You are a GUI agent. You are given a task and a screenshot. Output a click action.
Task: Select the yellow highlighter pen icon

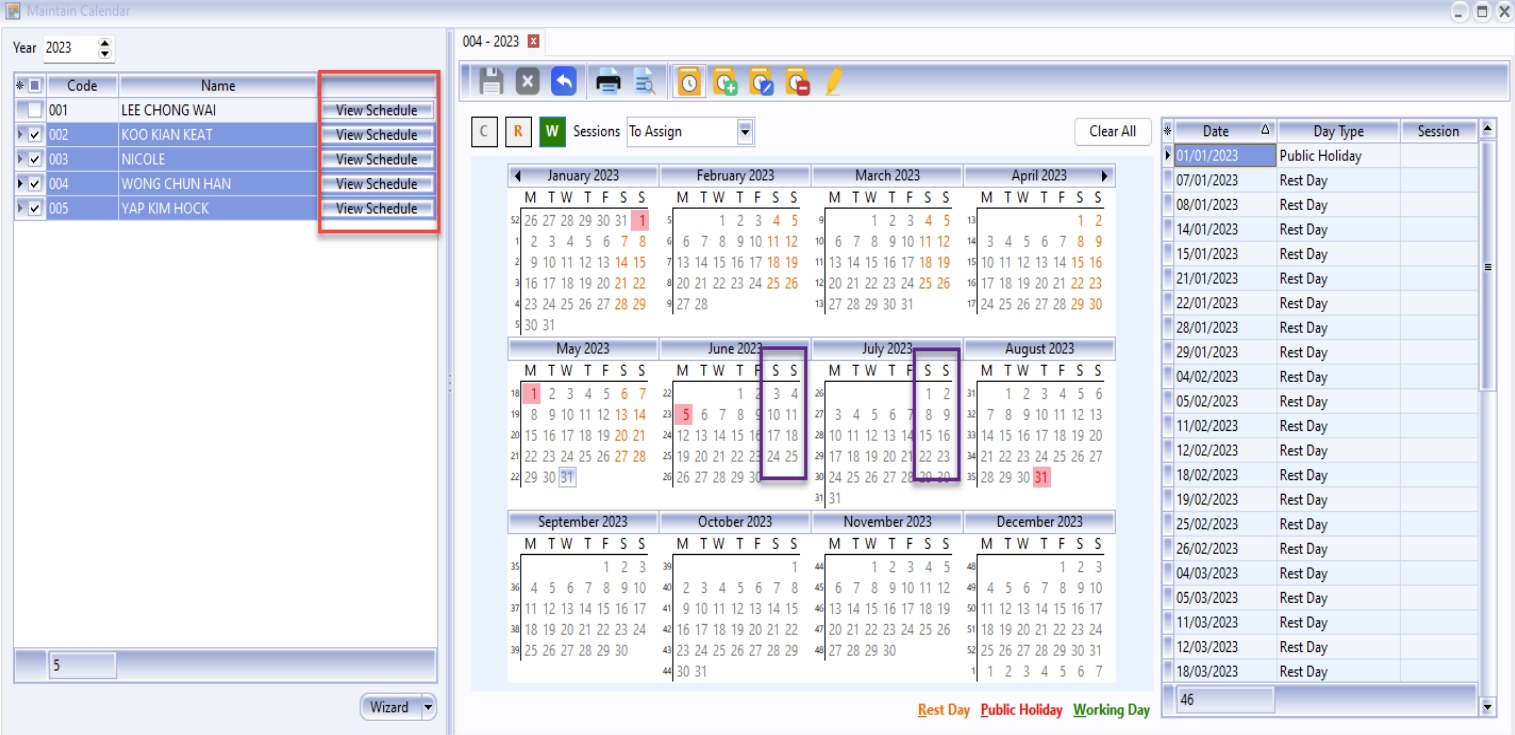[832, 83]
